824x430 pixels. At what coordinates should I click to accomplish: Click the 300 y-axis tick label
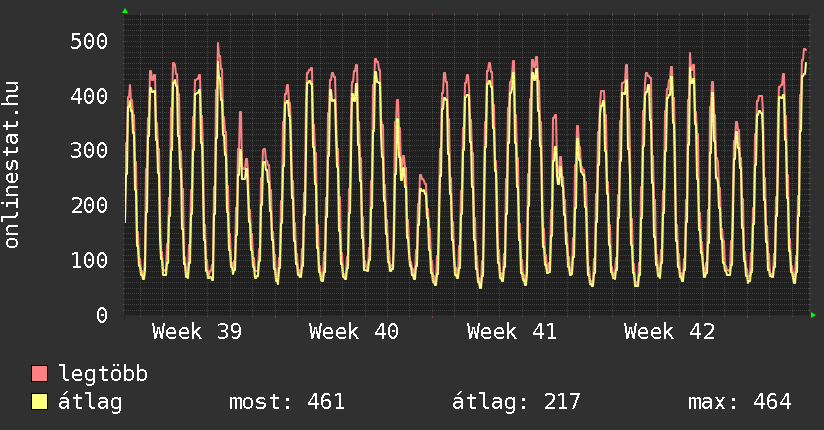point(89,151)
